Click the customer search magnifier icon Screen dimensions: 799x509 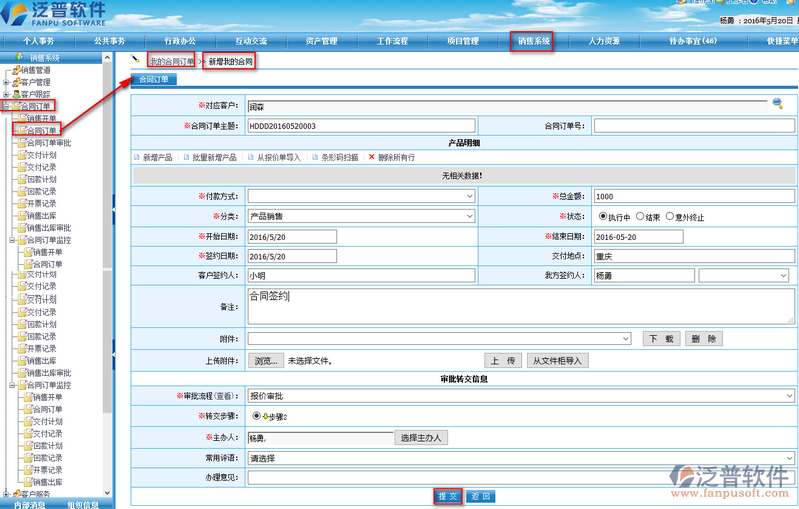pos(777,103)
